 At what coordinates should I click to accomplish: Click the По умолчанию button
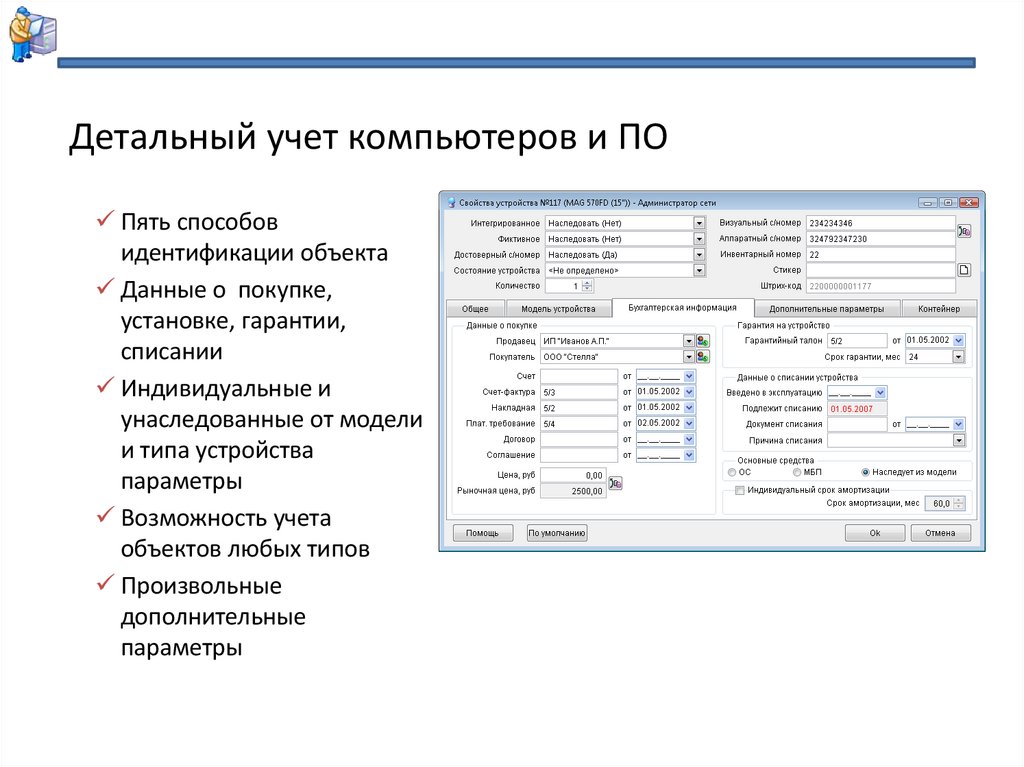tap(556, 532)
